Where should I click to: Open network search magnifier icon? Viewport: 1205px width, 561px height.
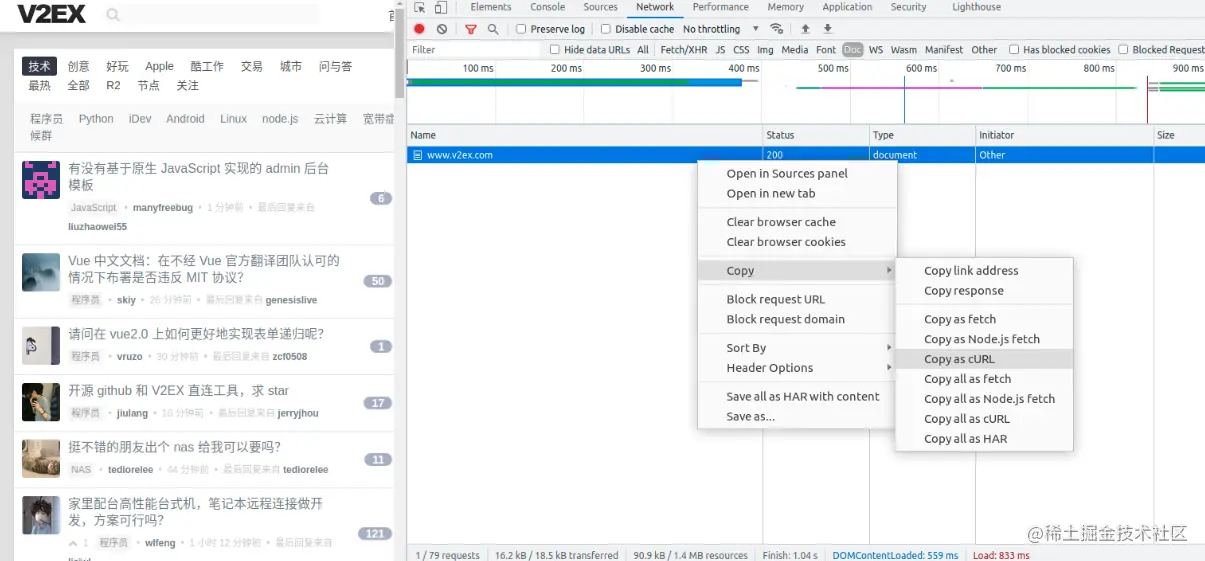pyautogui.click(x=493, y=29)
